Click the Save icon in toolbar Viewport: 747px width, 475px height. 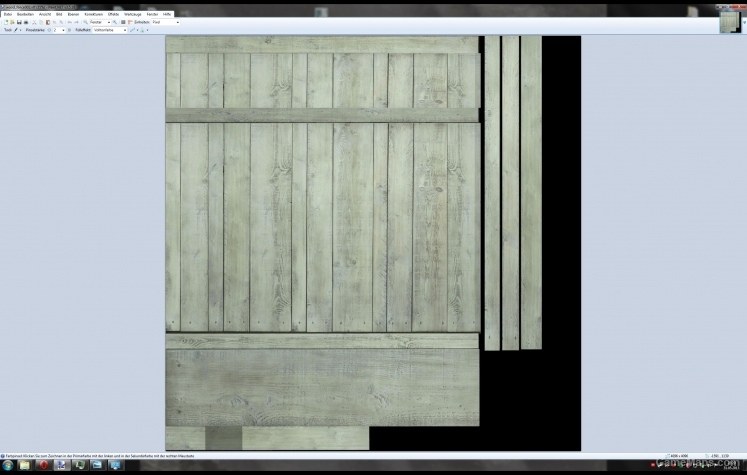(x=19, y=22)
